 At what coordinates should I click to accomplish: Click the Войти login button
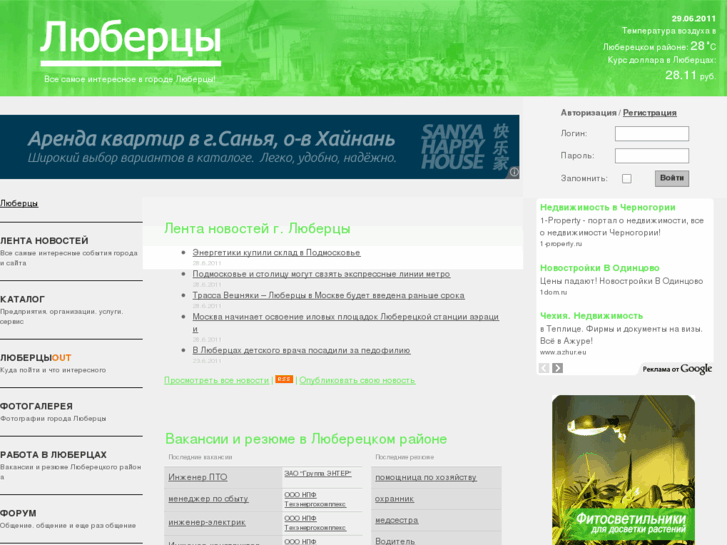pyautogui.click(x=672, y=178)
